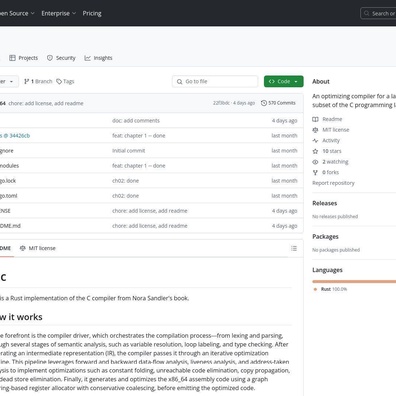Click the Rust orange color dot
Viewport: 396px width, 396px height.
coord(315,289)
